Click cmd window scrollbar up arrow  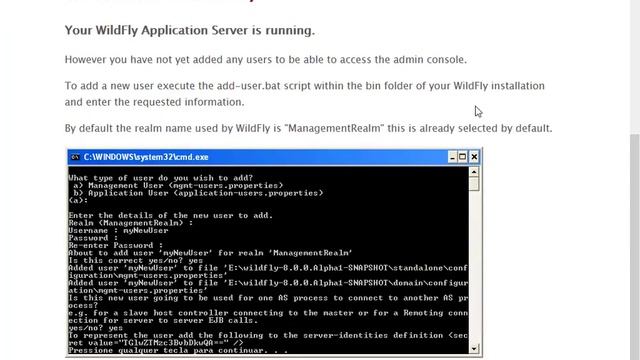click(x=474, y=172)
